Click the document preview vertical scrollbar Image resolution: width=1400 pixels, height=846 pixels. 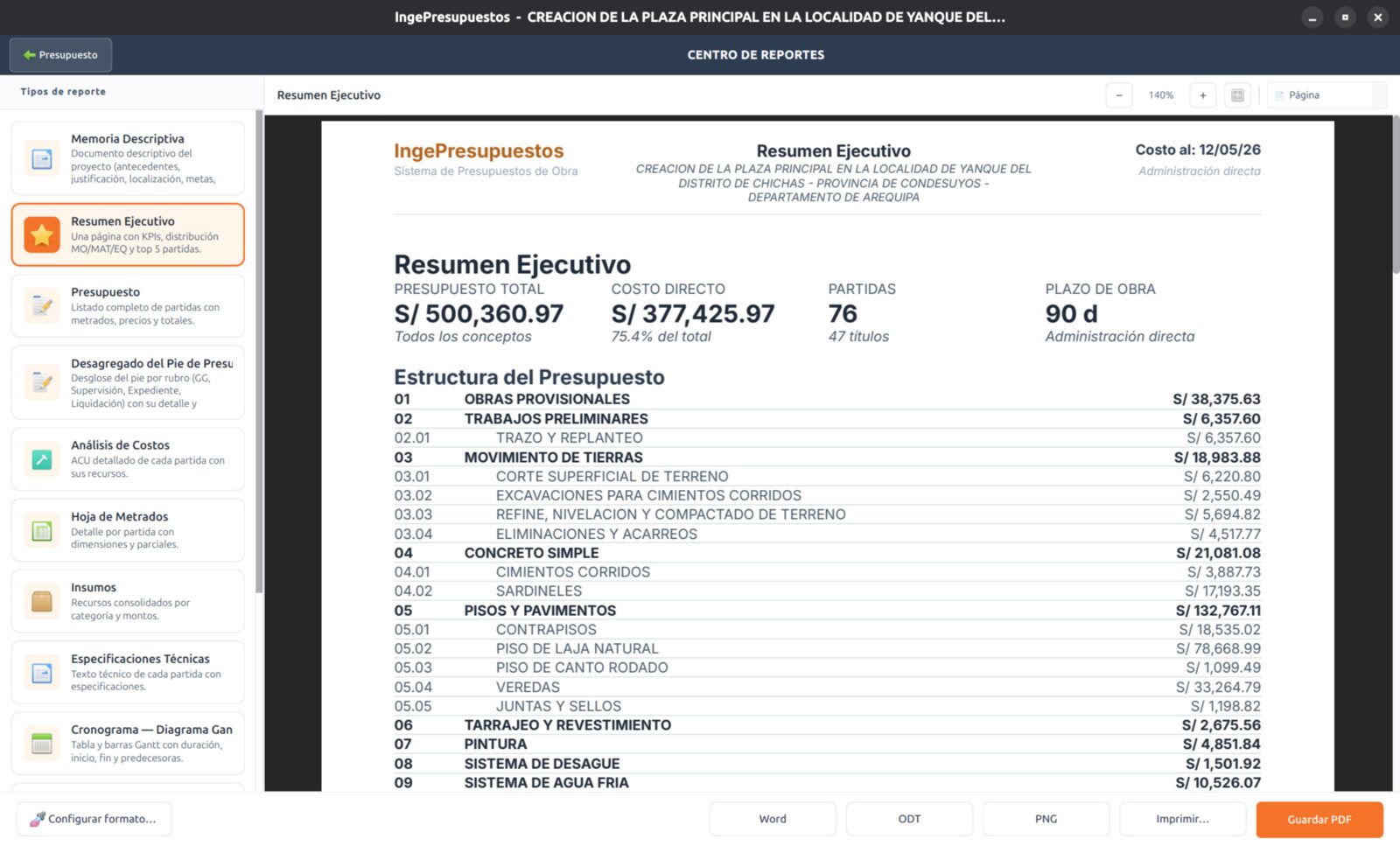click(x=1396, y=194)
